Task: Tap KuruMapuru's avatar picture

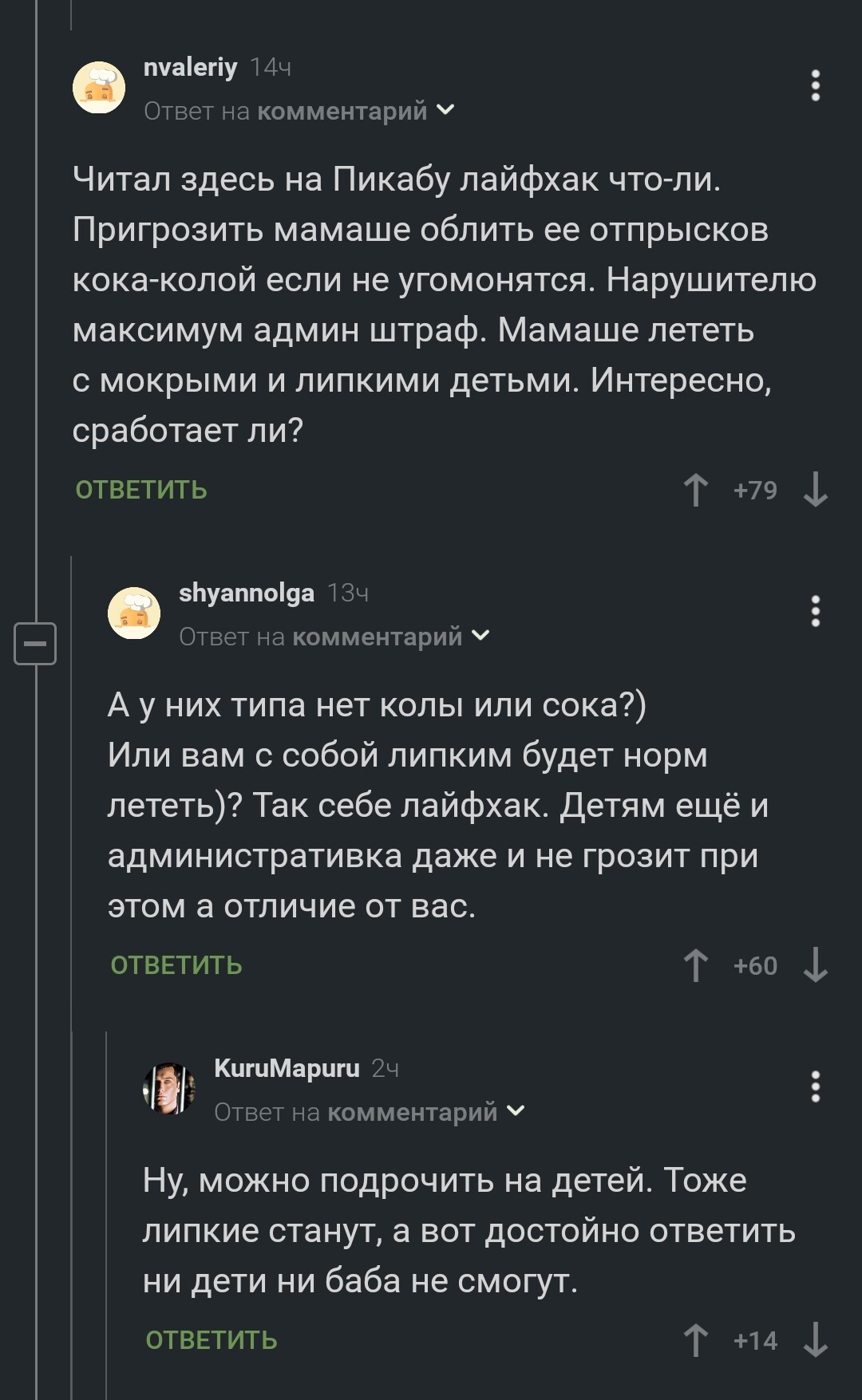Action: point(168,1088)
